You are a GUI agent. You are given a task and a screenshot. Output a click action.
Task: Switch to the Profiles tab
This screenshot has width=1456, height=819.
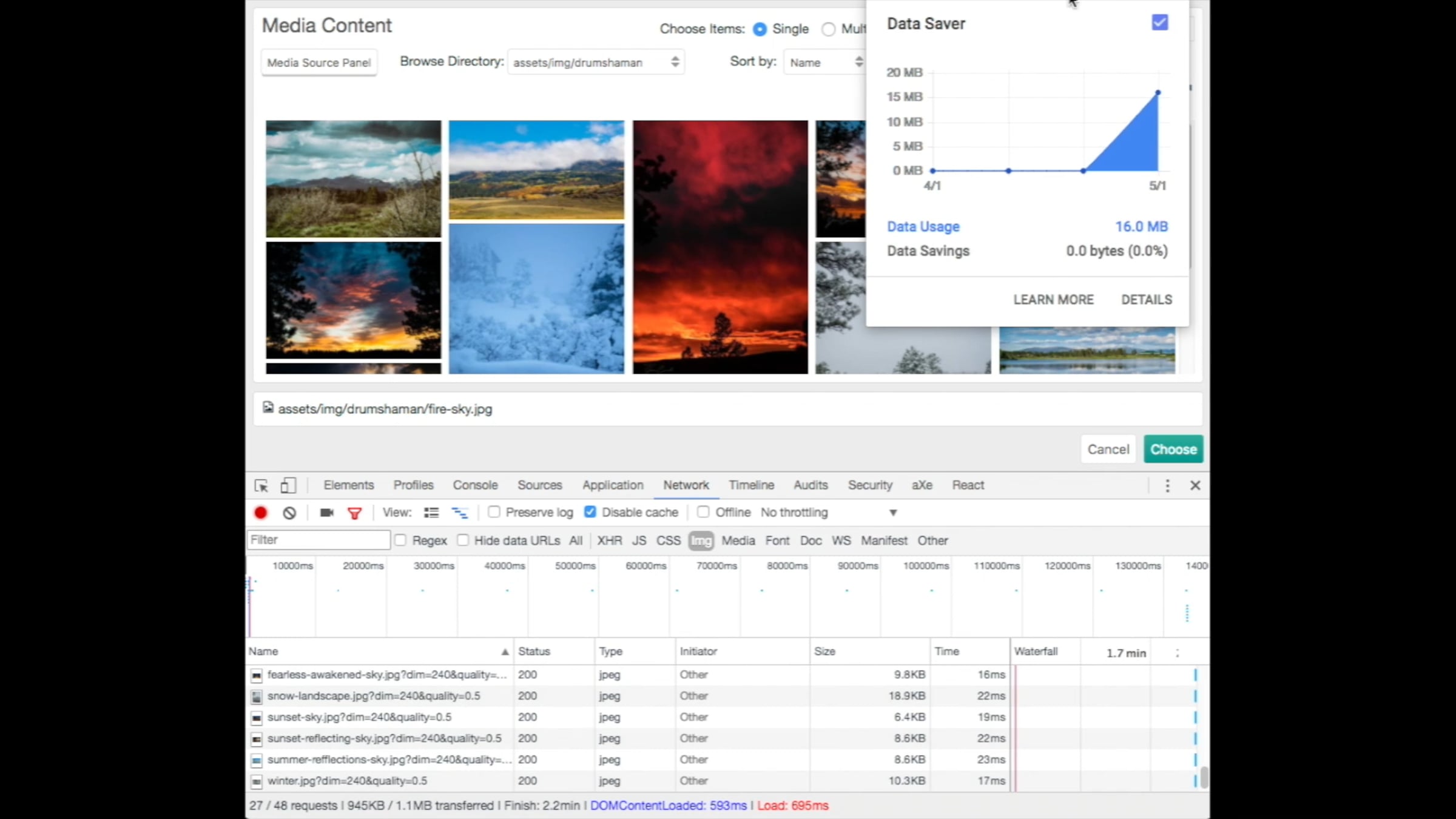click(414, 485)
